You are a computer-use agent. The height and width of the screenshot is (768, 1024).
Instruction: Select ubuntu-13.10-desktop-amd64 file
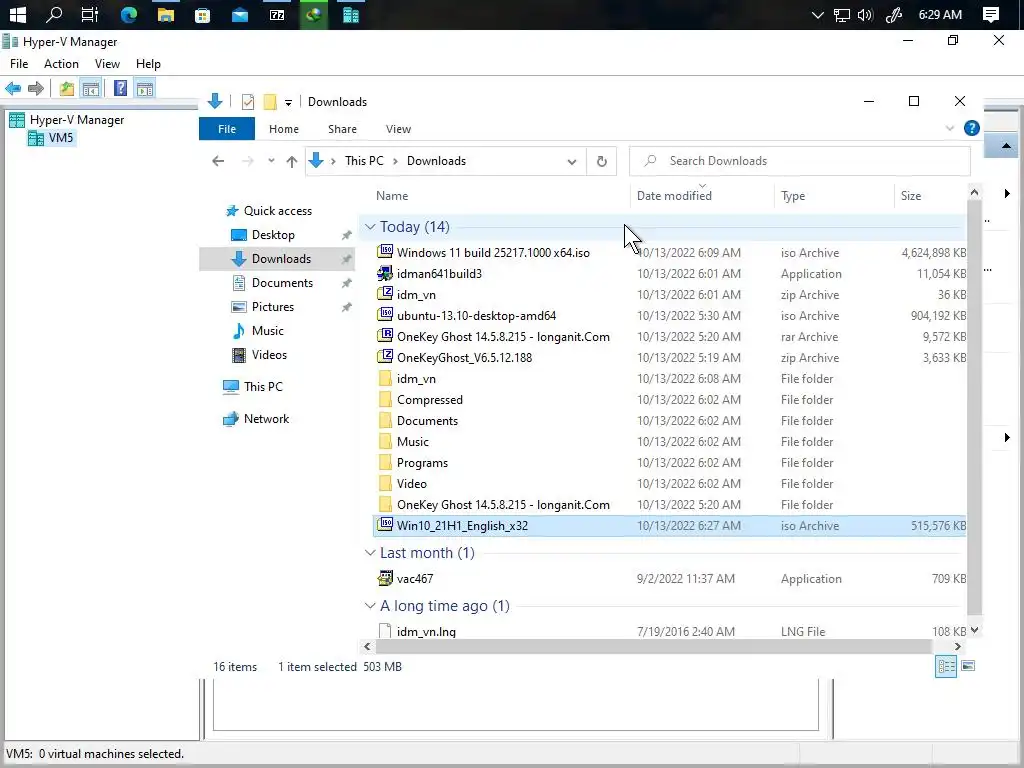tap(476, 316)
